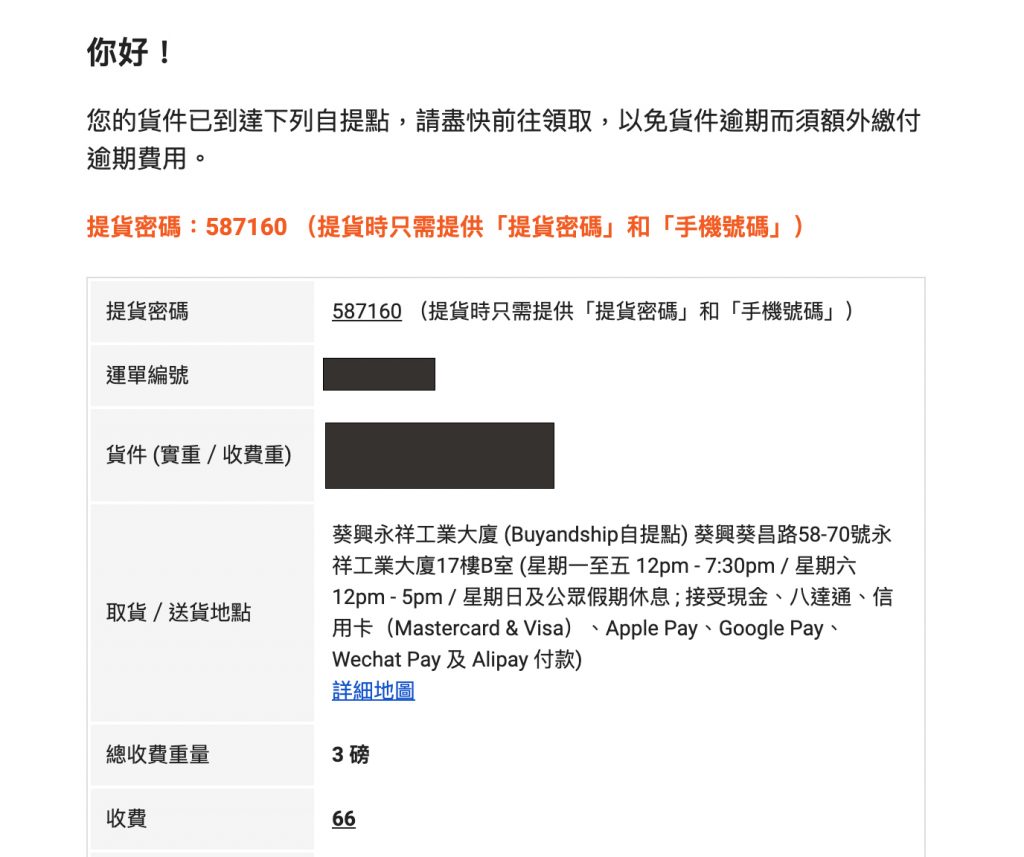Open the 詳細地圖 map link
This screenshot has height=857, width=1024.
tap(373, 691)
